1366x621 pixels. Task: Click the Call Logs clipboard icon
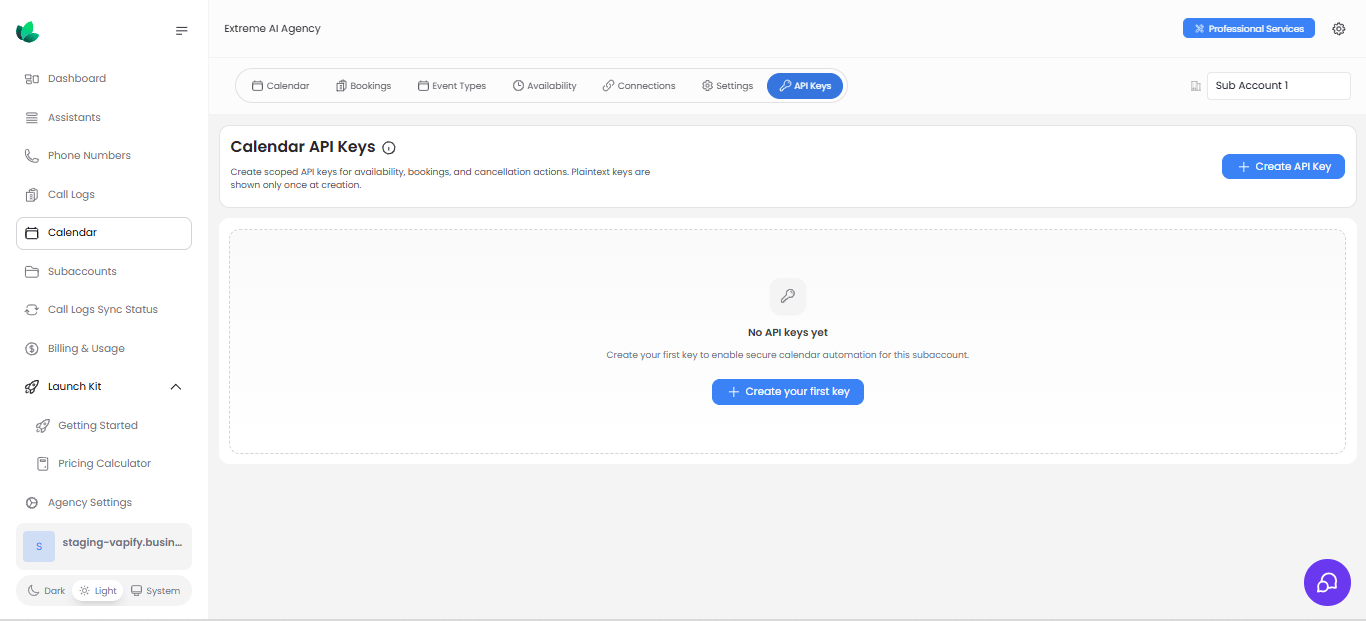pos(32,195)
